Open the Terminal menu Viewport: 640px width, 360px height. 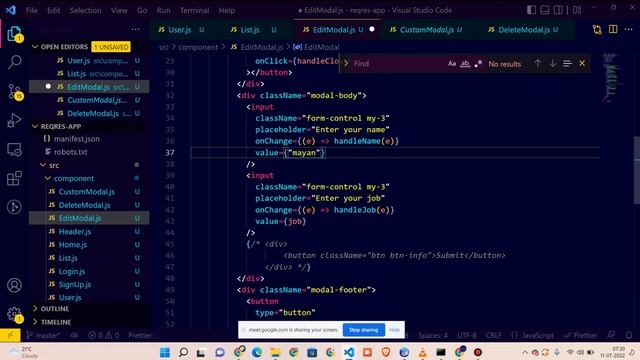click(194, 10)
